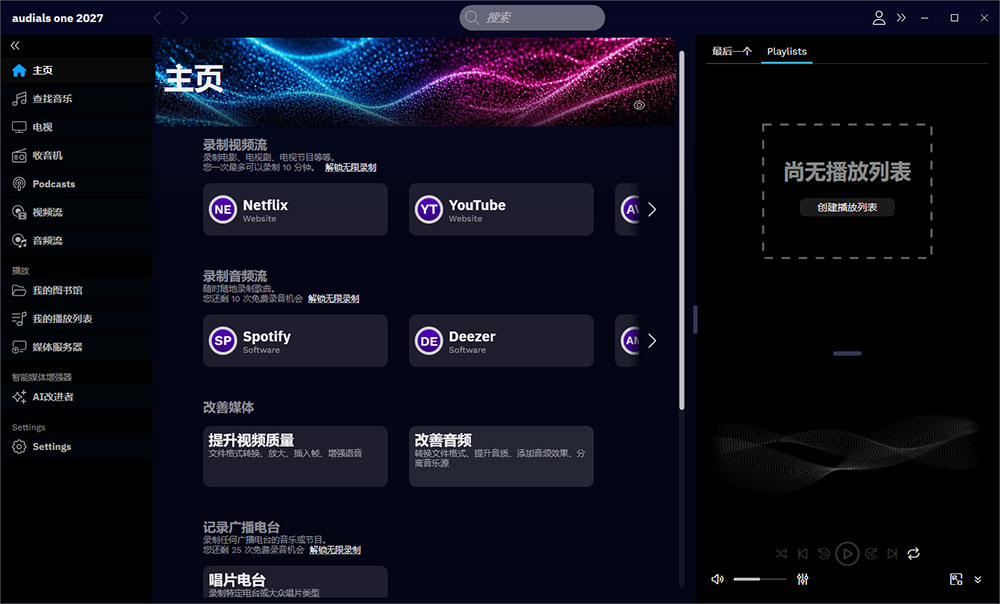Open the user account icon
The width and height of the screenshot is (1000, 604).
(878, 18)
